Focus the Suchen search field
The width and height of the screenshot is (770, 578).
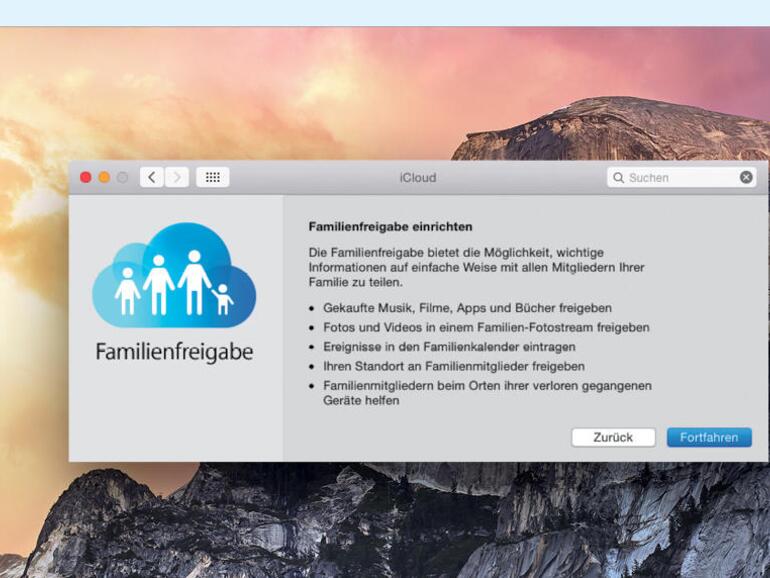682,177
